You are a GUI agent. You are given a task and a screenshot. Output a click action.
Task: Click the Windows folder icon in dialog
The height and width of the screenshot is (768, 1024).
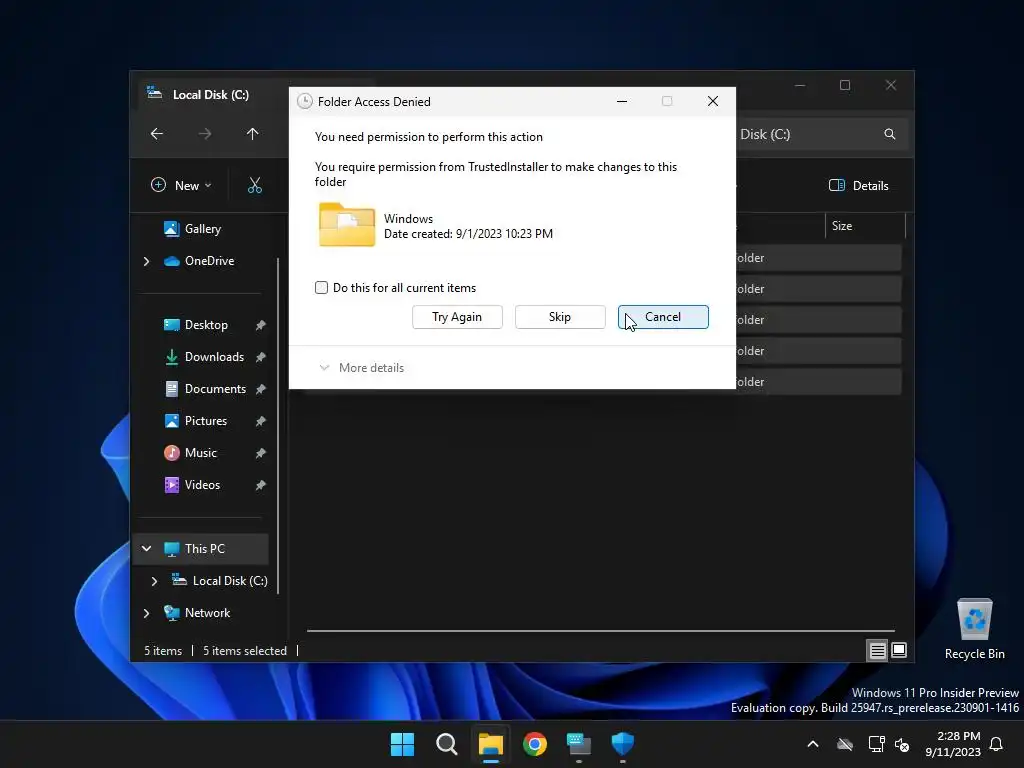pos(347,225)
